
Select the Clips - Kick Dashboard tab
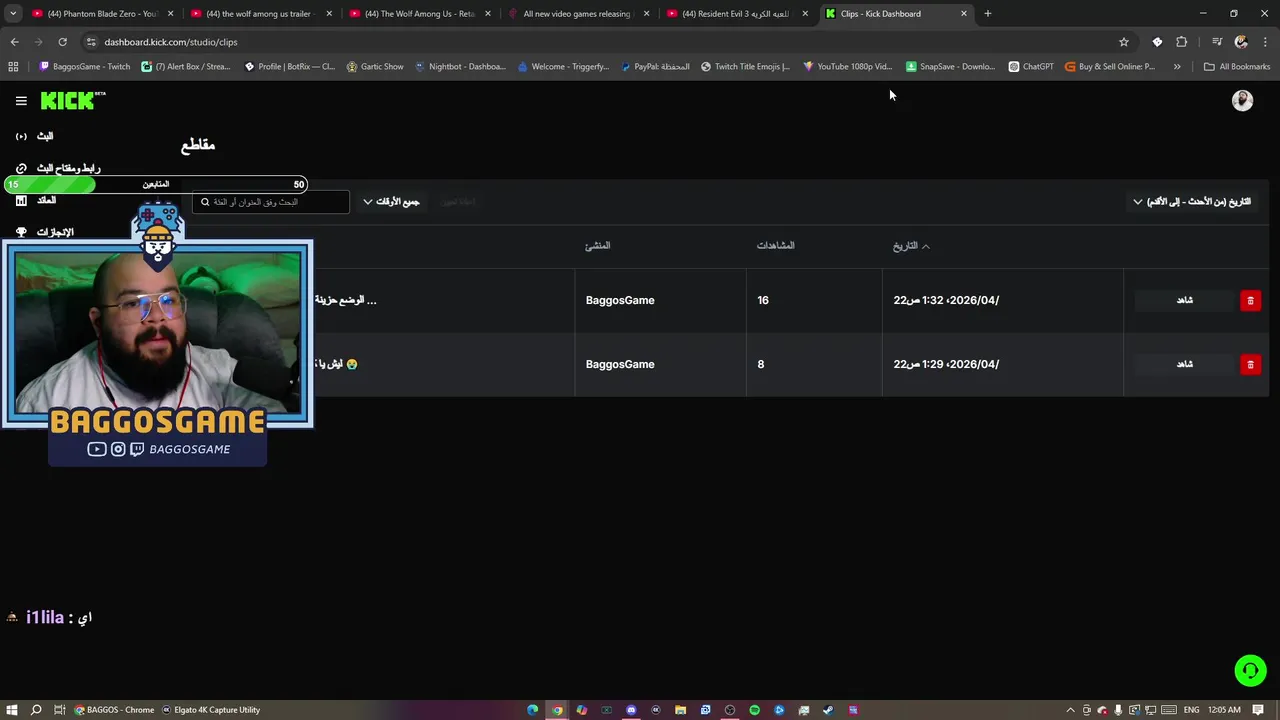pyautogui.click(x=897, y=14)
